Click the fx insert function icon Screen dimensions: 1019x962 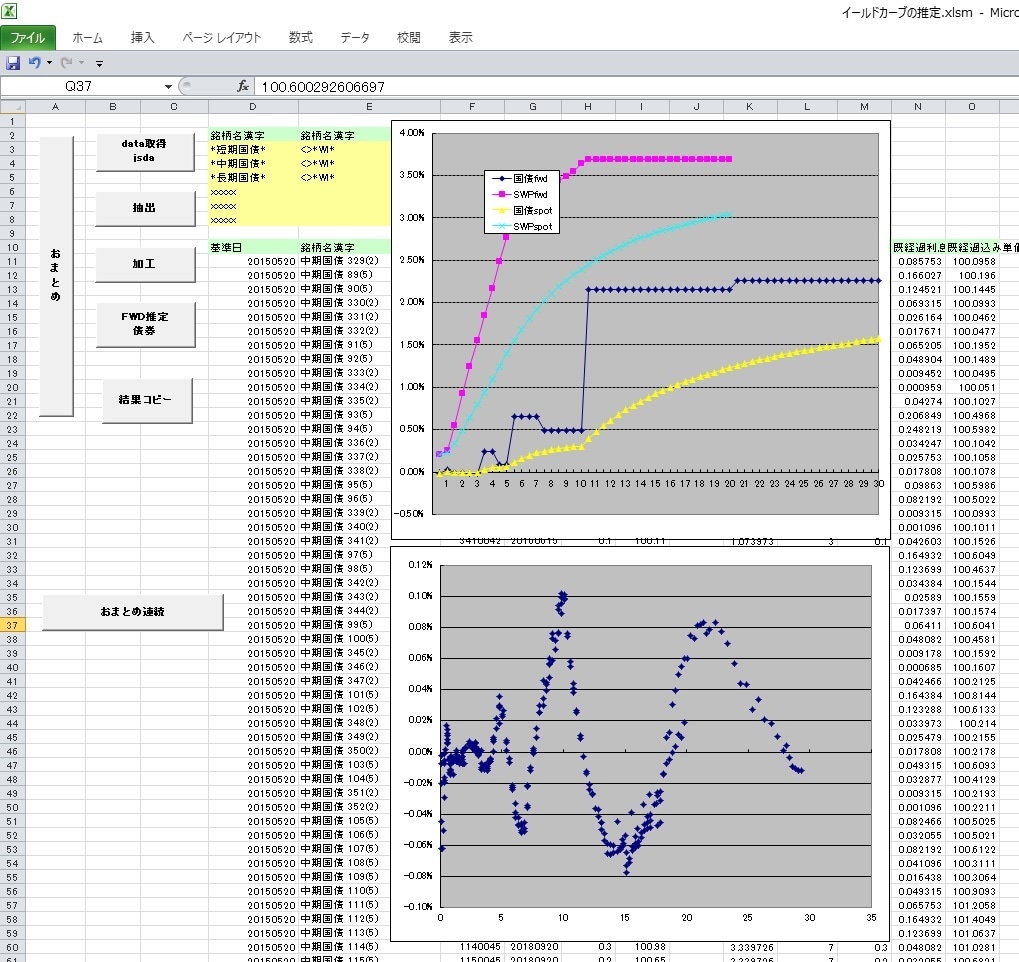pos(242,86)
